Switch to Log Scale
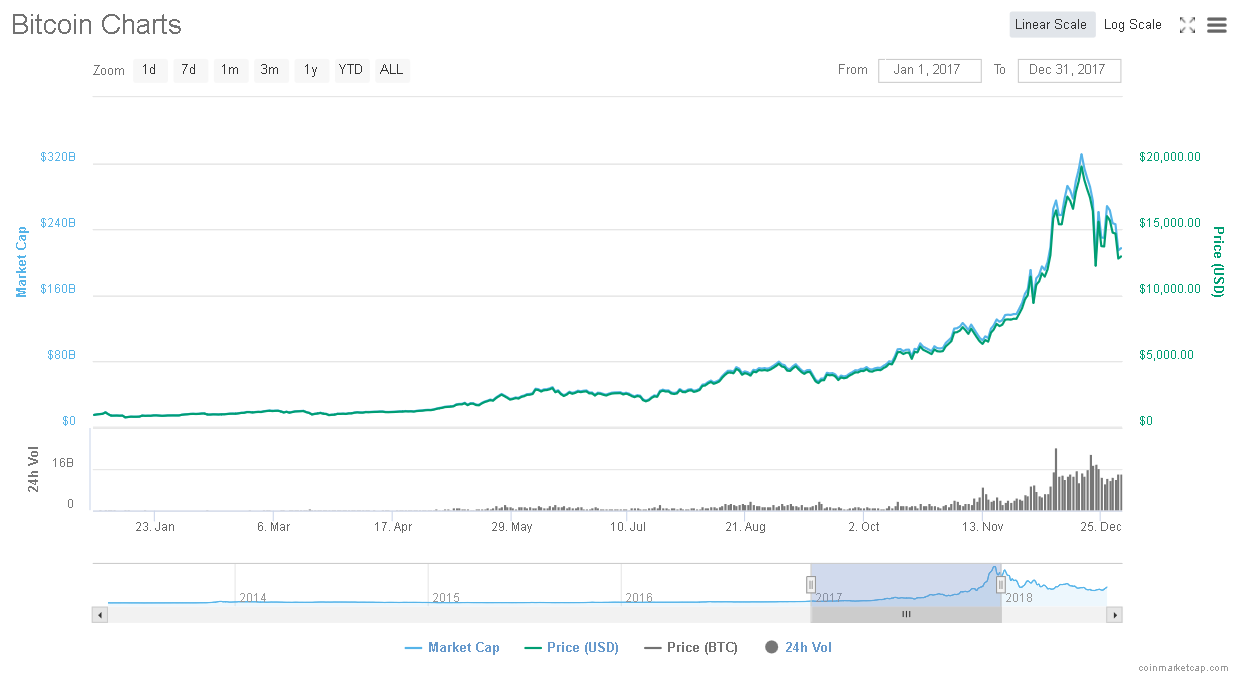Image resolution: width=1240 pixels, height=676 pixels. [x=1132, y=24]
